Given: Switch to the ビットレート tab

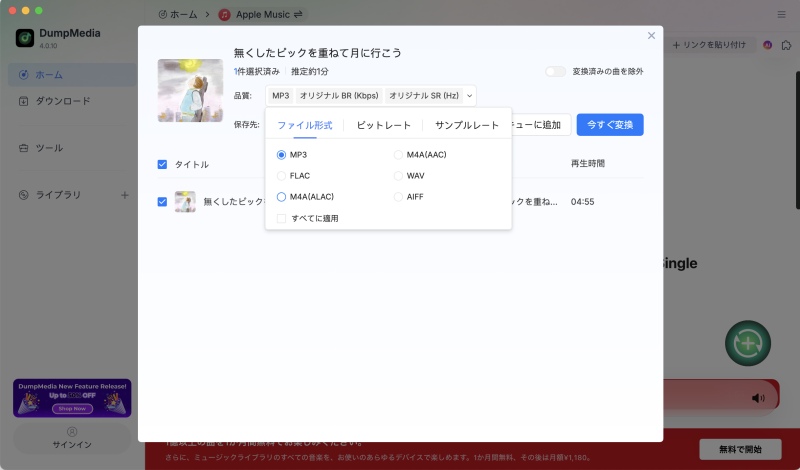Looking at the screenshot, I should pyautogui.click(x=383, y=125).
